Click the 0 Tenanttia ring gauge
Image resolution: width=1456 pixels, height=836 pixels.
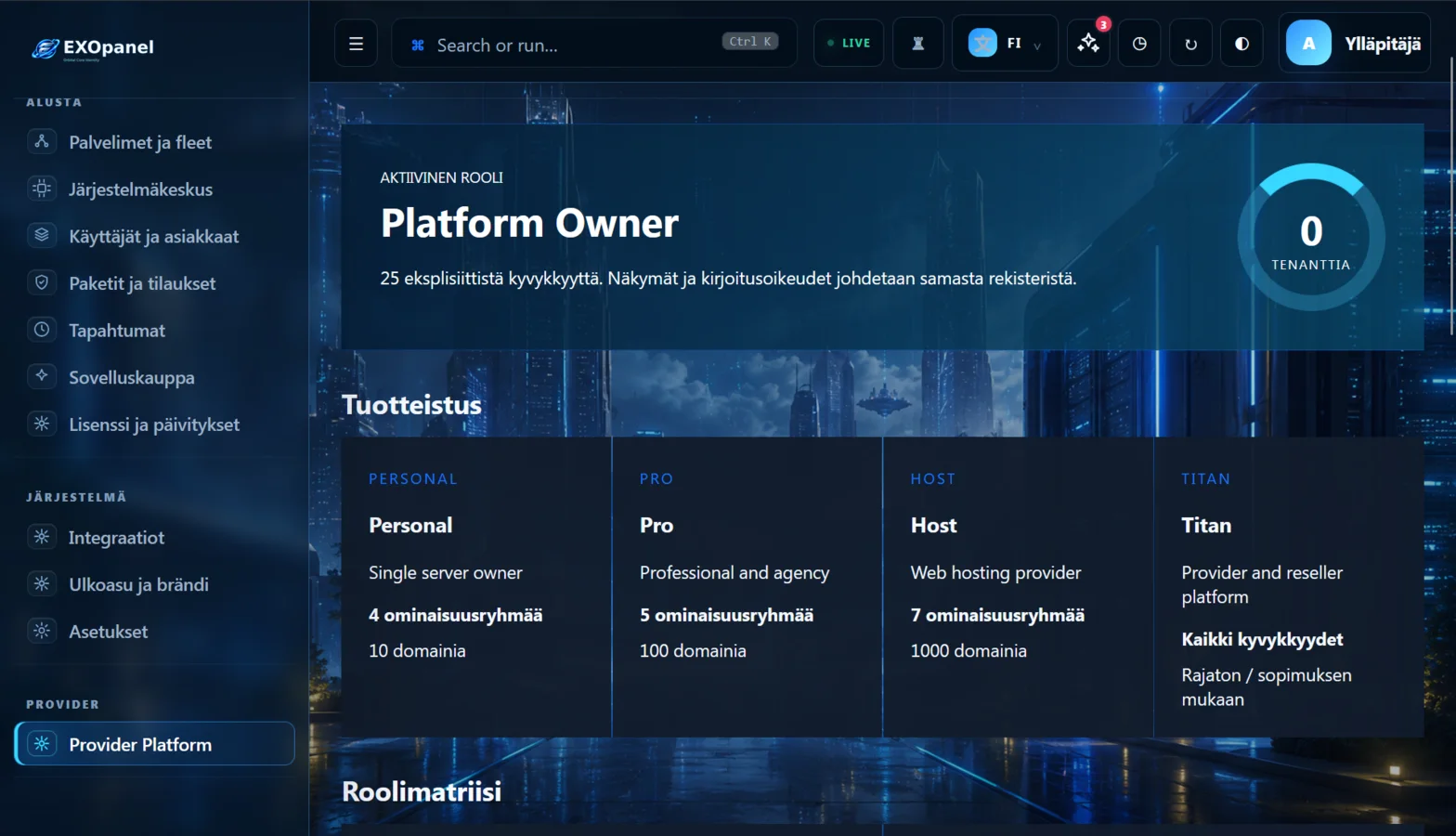[1310, 237]
